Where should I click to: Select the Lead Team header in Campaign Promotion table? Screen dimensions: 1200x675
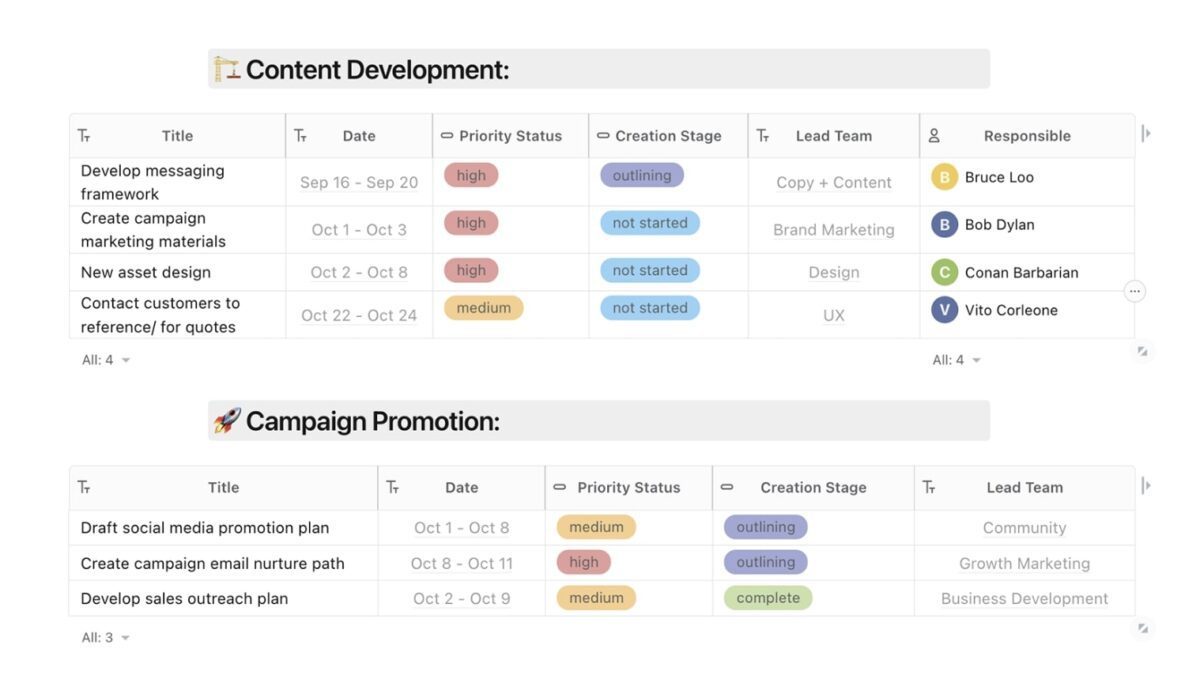(1024, 488)
